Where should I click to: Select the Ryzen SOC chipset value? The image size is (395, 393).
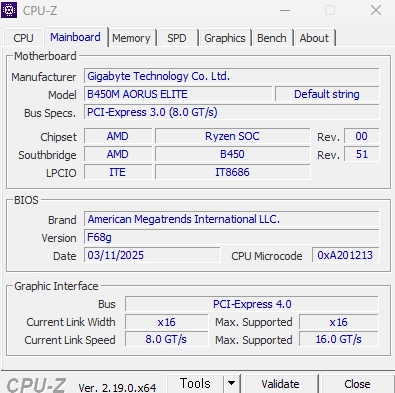(232, 136)
